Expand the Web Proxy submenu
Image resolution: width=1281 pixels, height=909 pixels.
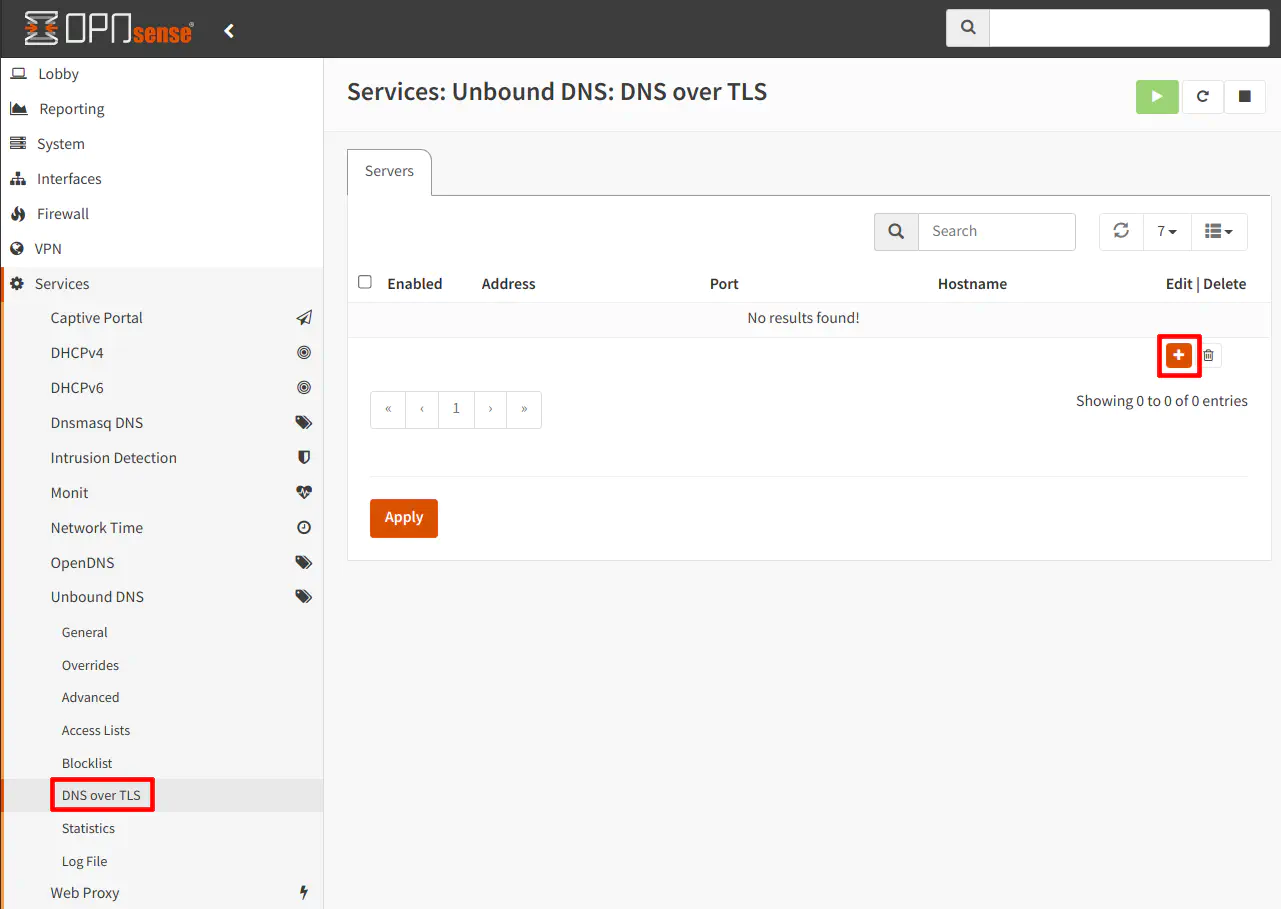[x=85, y=893]
